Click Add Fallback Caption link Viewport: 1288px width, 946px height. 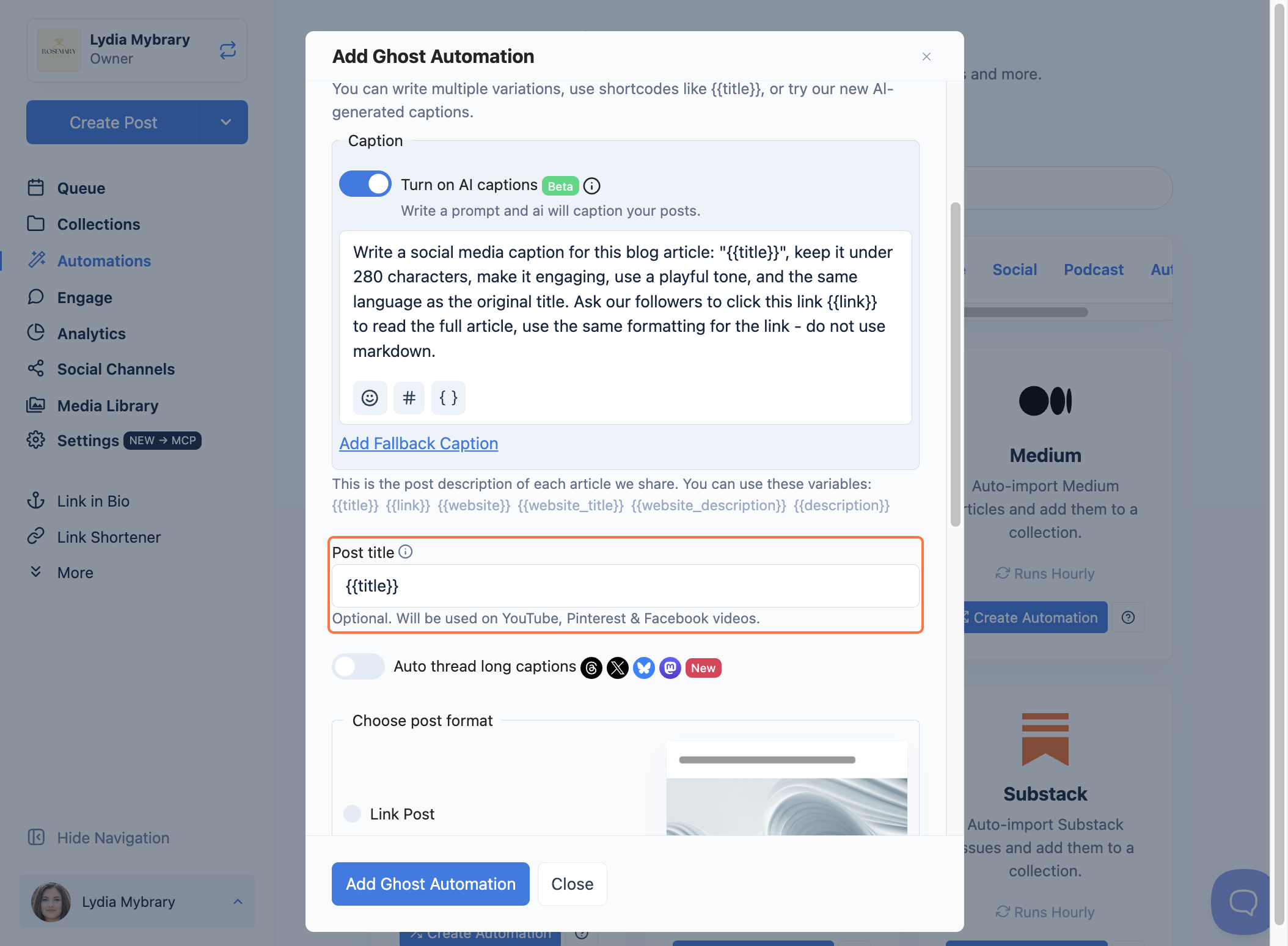tap(419, 443)
